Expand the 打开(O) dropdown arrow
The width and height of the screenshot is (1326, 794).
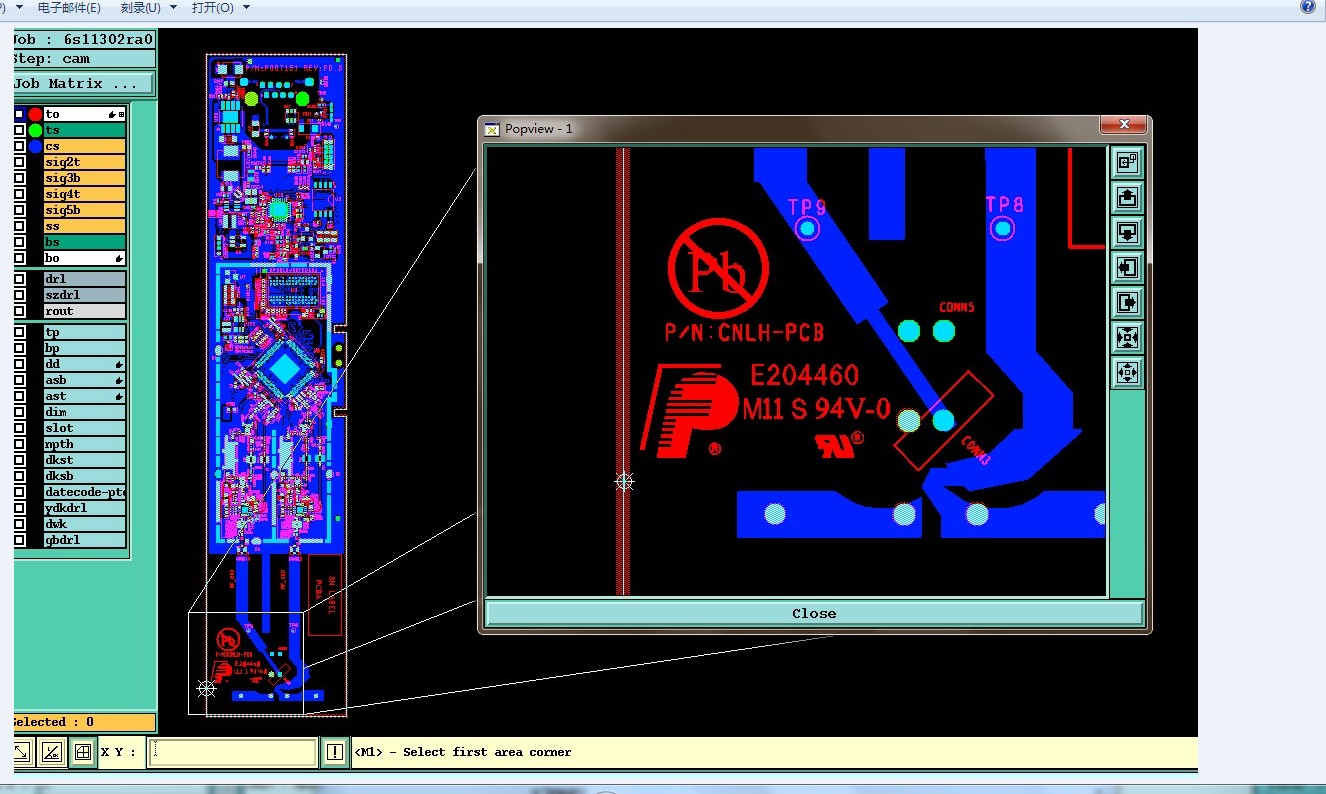(x=246, y=7)
